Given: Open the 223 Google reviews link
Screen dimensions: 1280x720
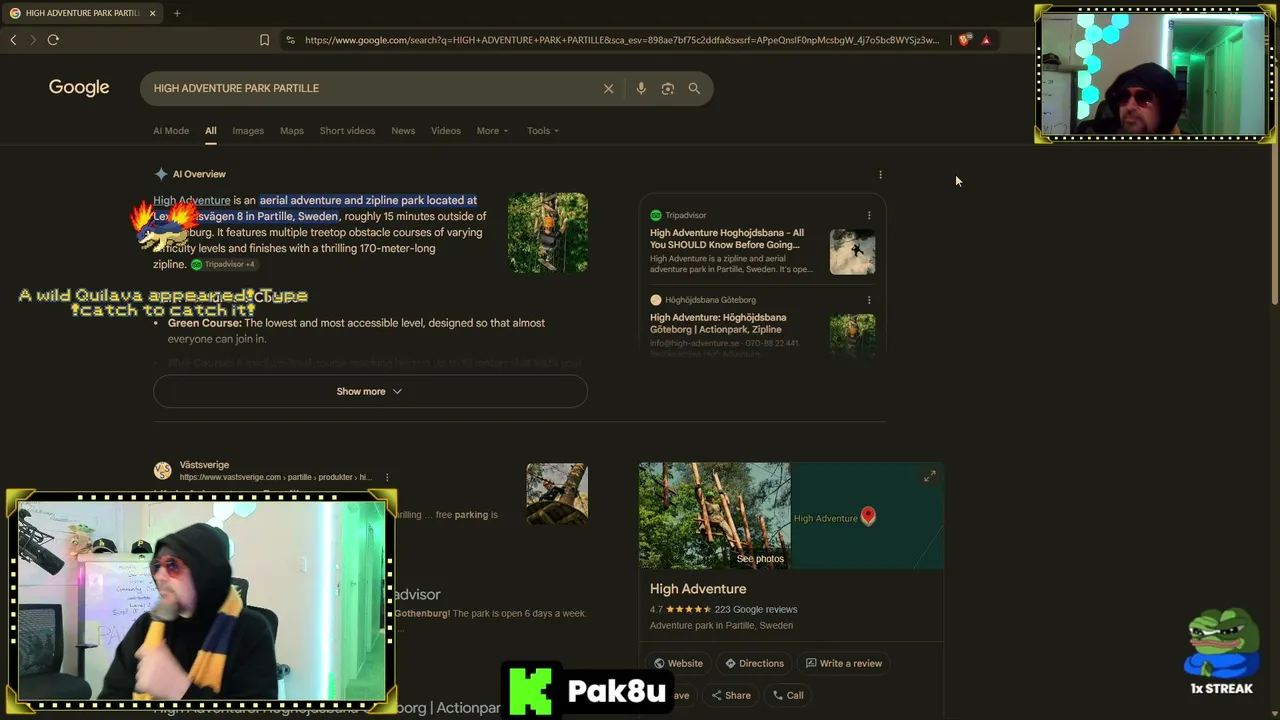Looking at the screenshot, I should pyautogui.click(x=756, y=609).
